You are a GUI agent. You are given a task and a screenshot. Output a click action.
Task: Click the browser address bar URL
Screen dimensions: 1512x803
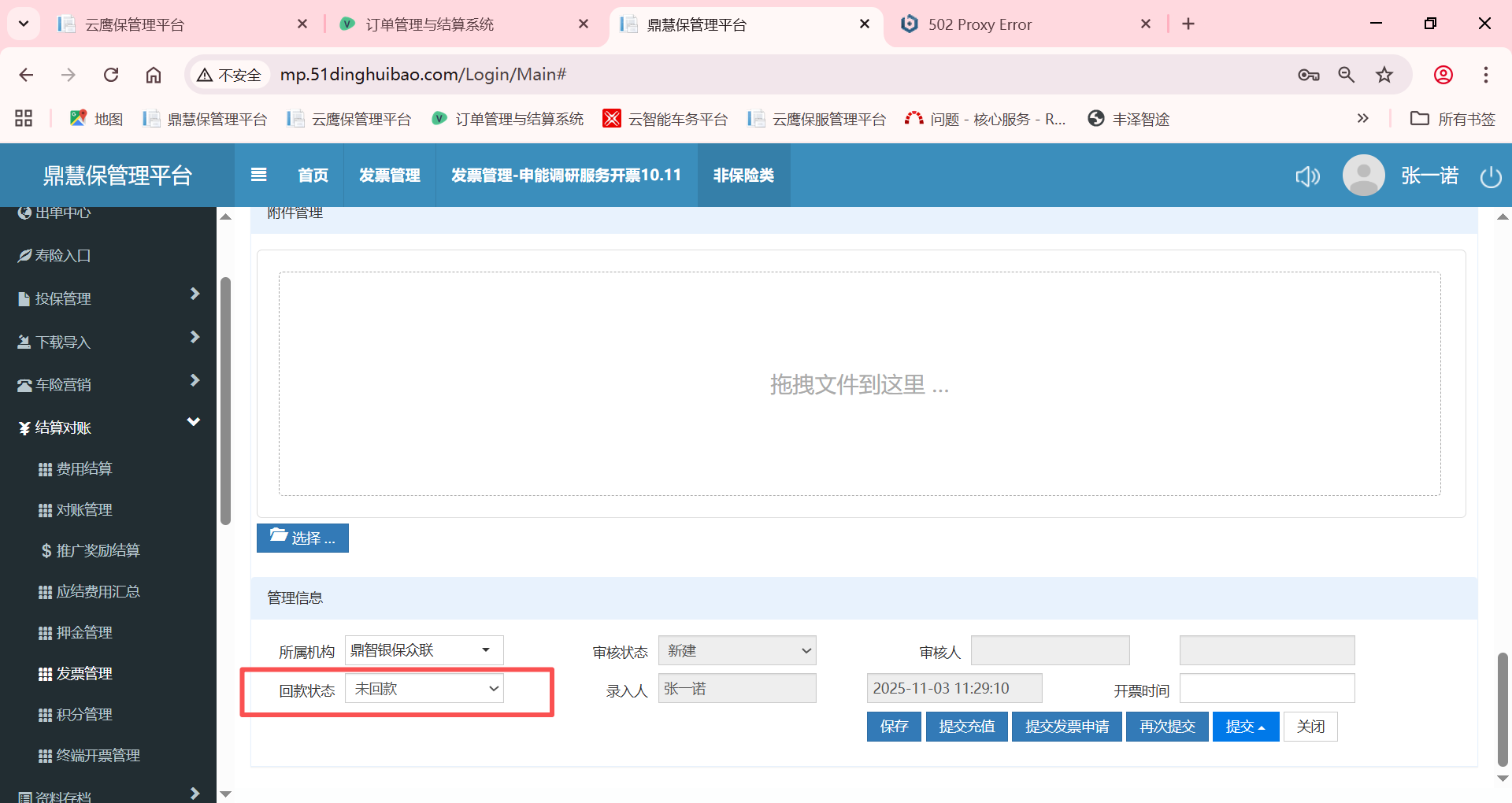click(424, 75)
